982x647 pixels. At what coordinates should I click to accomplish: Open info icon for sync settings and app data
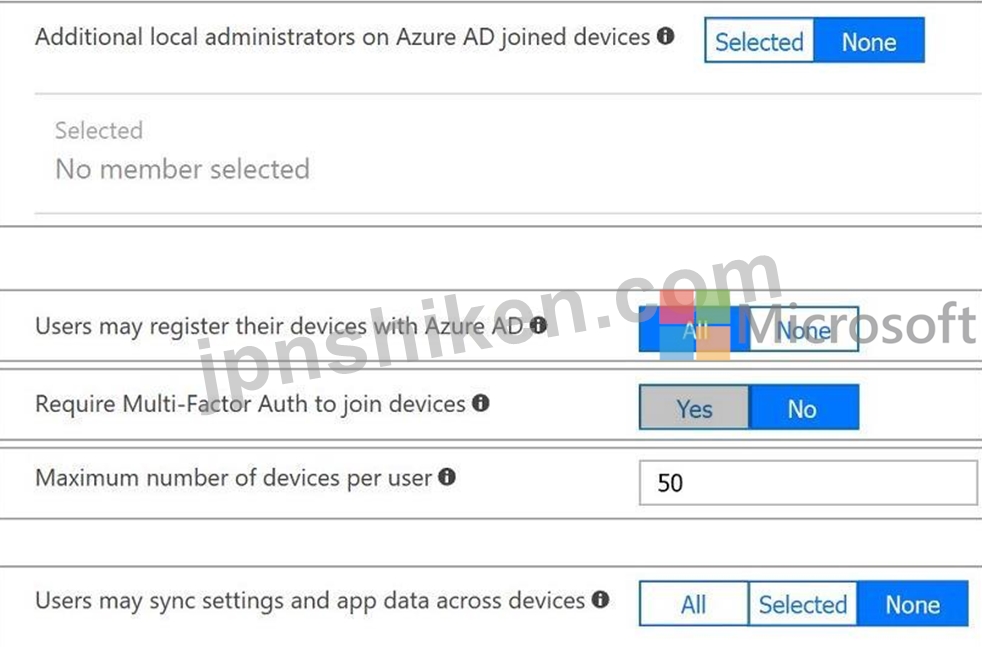(600, 599)
